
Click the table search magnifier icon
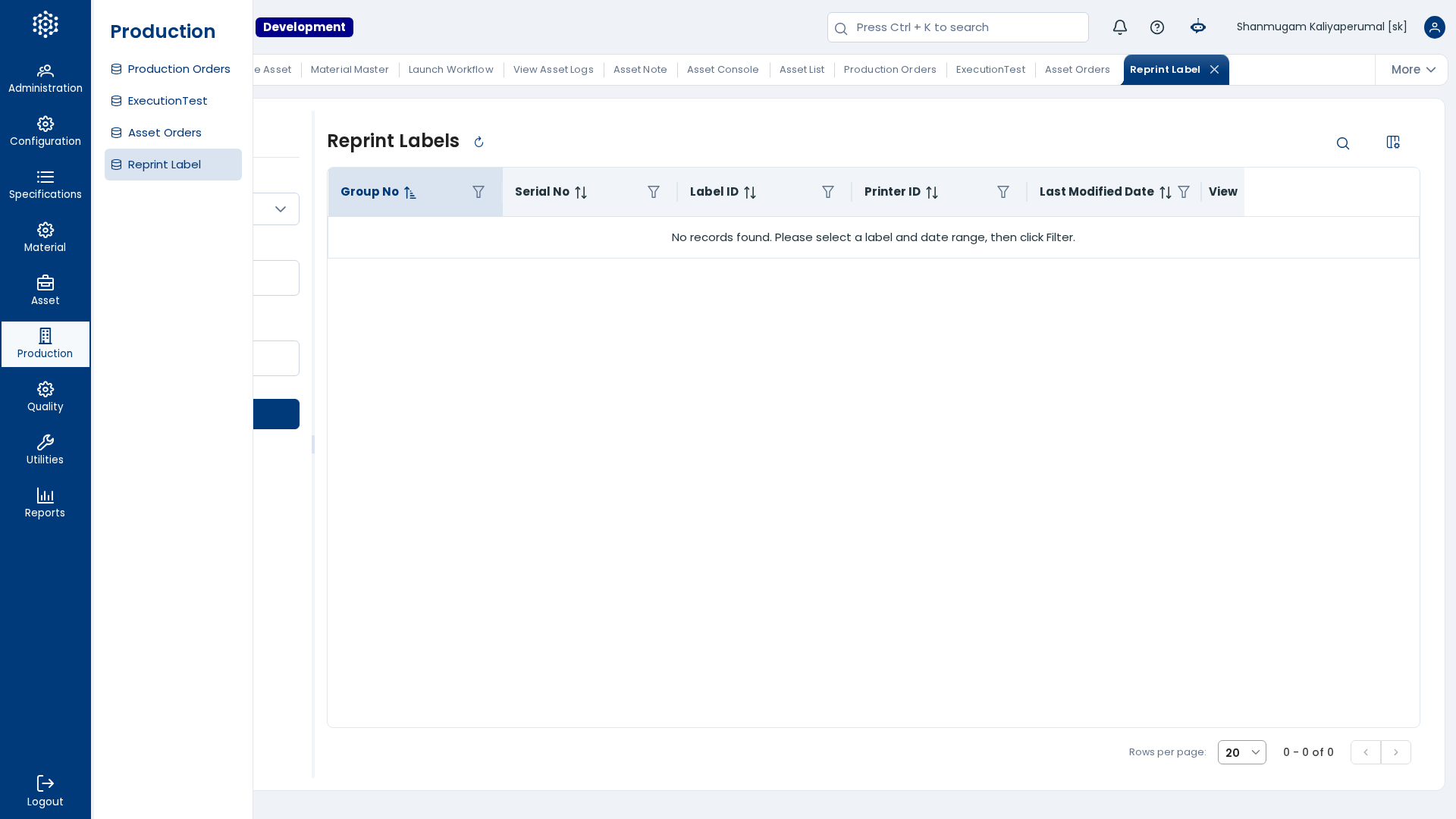pos(1343,143)
